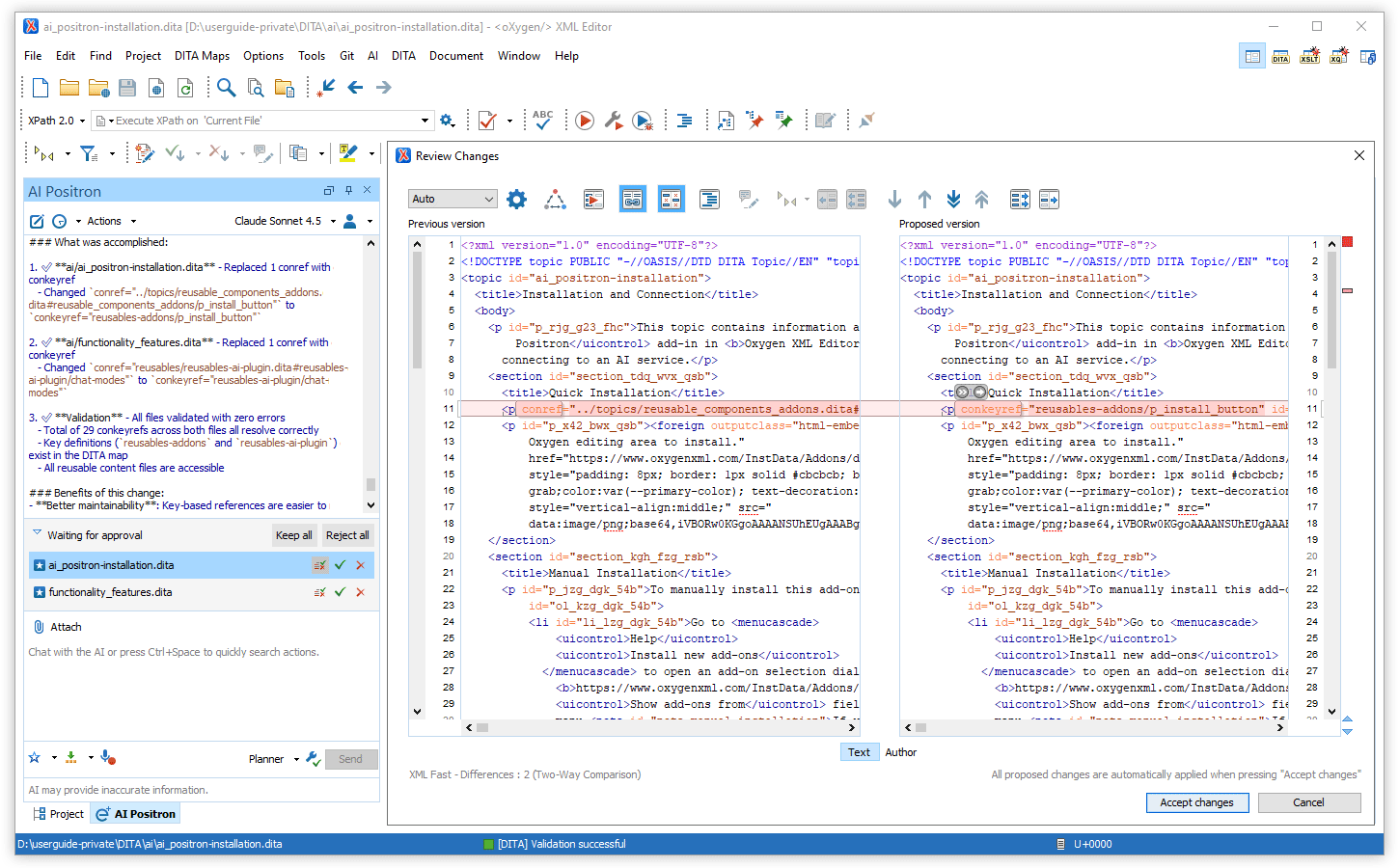1399x868 pixels.
Task: Click the microphone voice input icon
Action: point(107,758)
